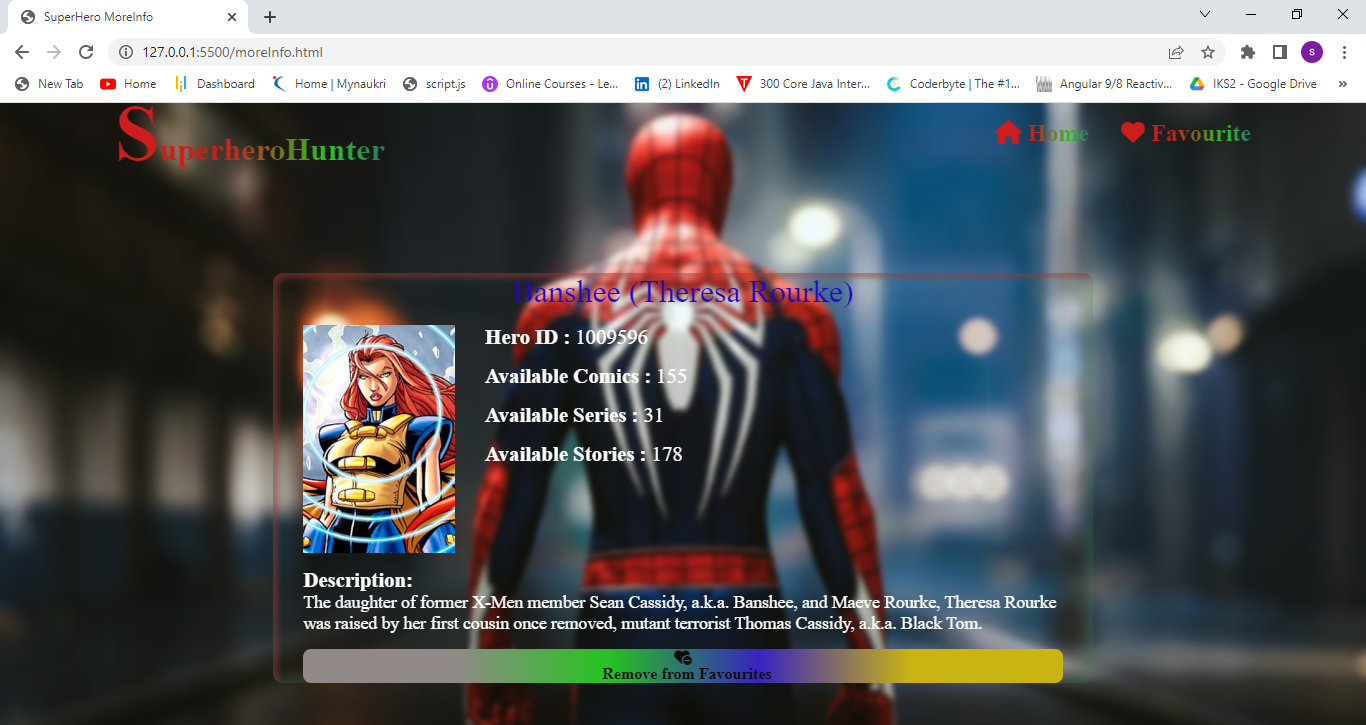Click the script.js bookmark icon

pyautogui.click(x=410, y=84)
